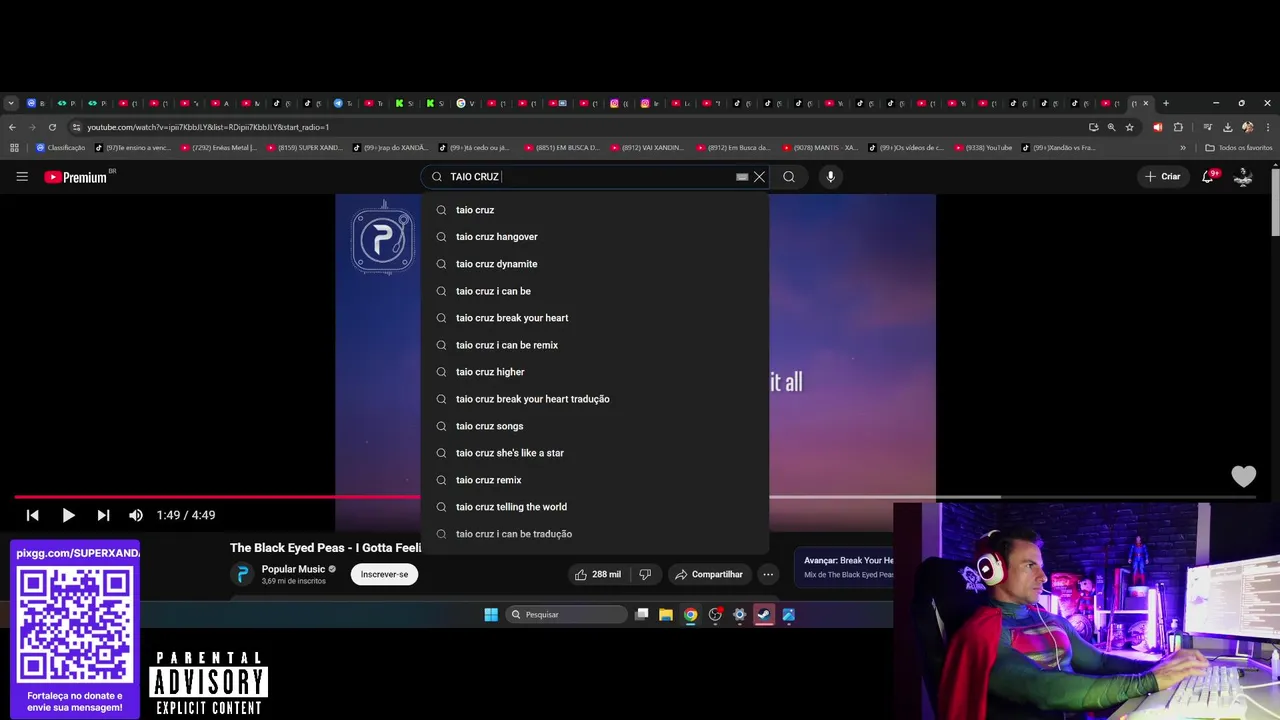Choose suggestion 'taio cruz higher'
Screen dimensions: 1280x720
point(595,372)
